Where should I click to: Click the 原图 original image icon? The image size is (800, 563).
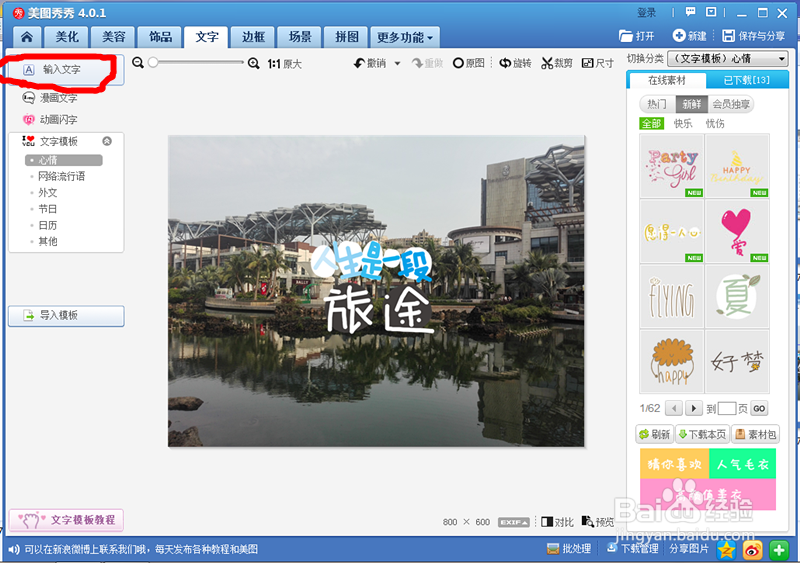[x=458, y=63]
